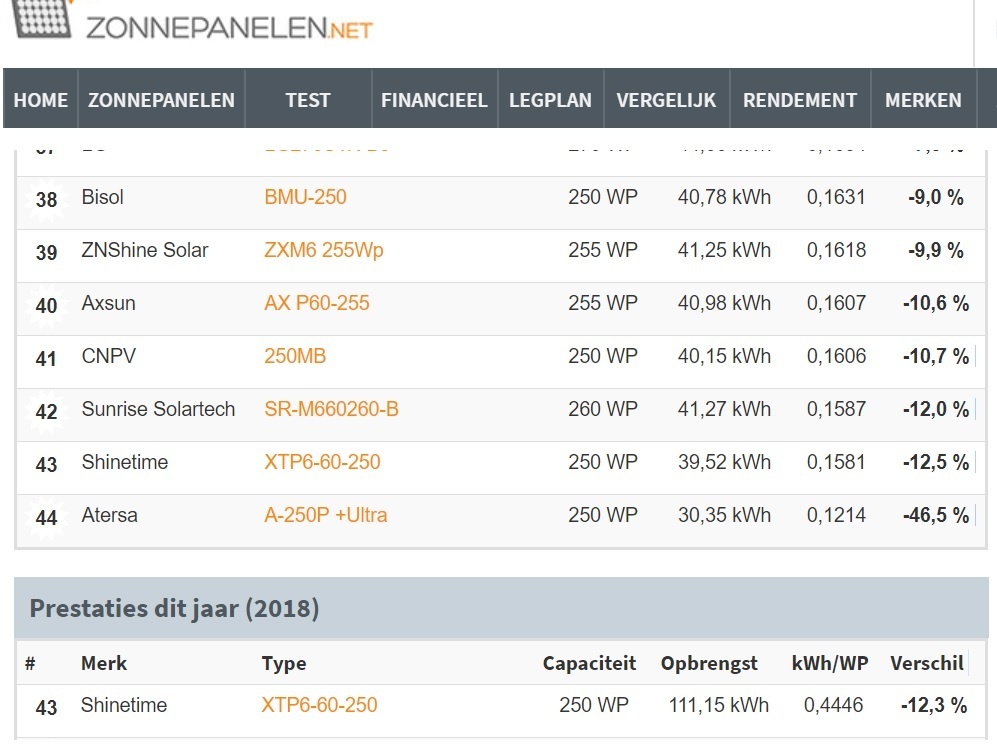Click the Prestaties dit jaar (2018) heading
This screenshot has height=749, width=997.
[x=174, y=608]
